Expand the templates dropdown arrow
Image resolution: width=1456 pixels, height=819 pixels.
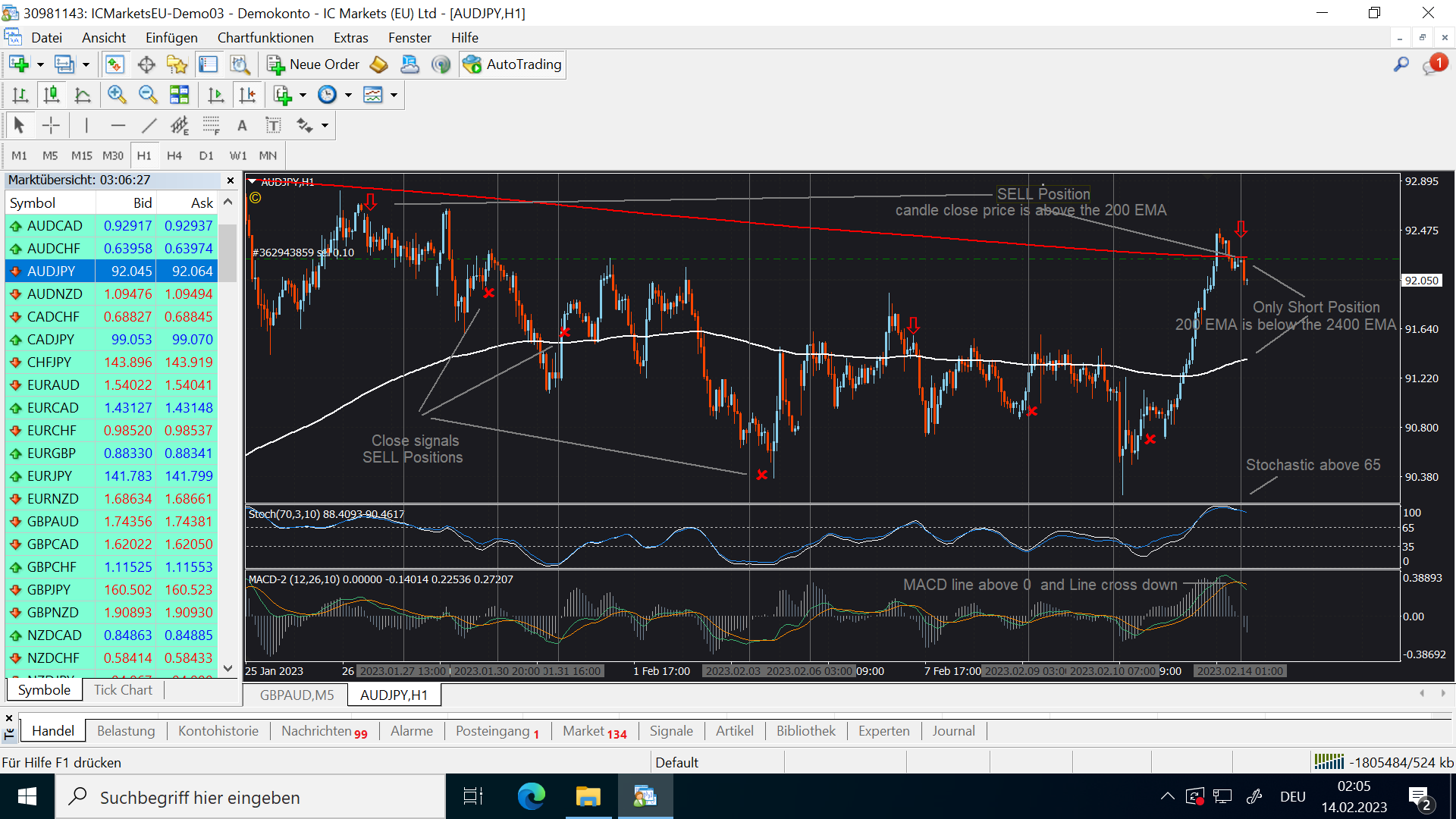tap(394, 95)
